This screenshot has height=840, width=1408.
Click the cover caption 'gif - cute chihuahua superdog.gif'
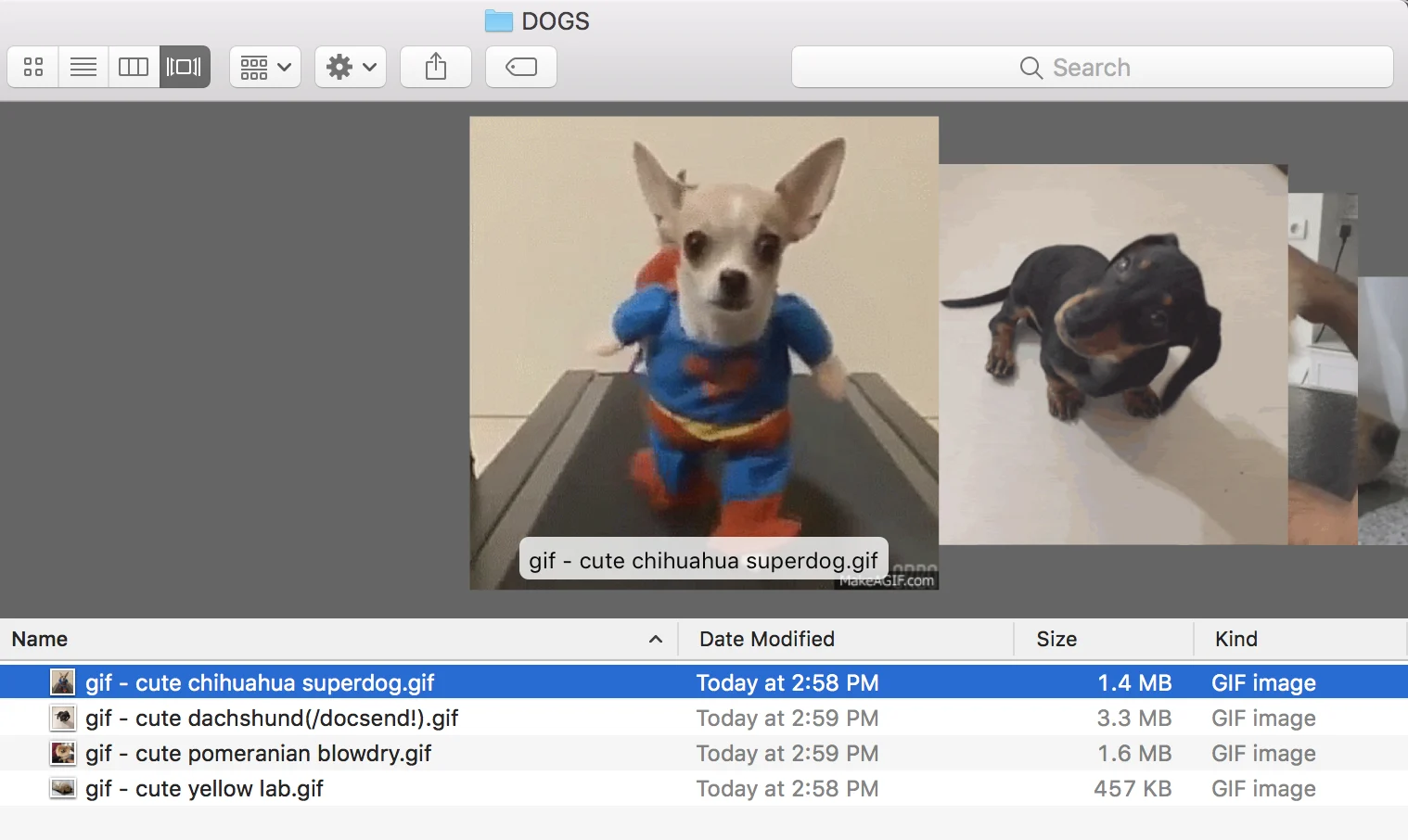point(703,560)
